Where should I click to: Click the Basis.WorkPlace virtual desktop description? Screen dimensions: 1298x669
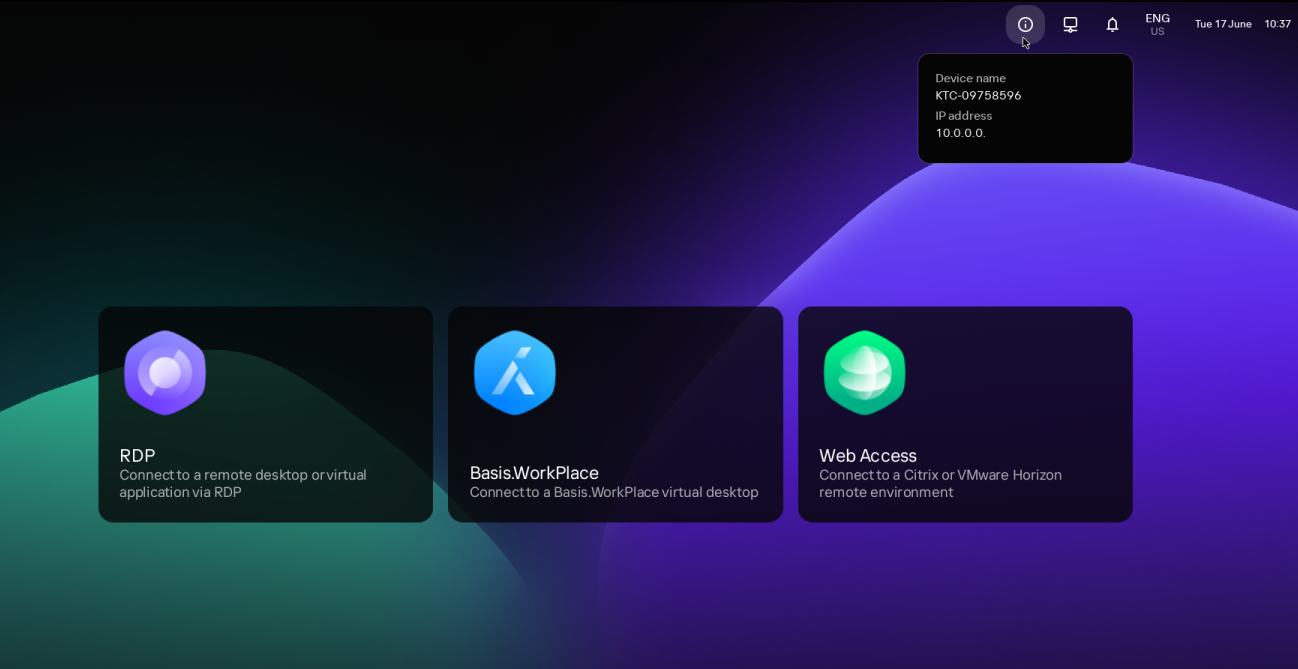(x=613, y=492)
